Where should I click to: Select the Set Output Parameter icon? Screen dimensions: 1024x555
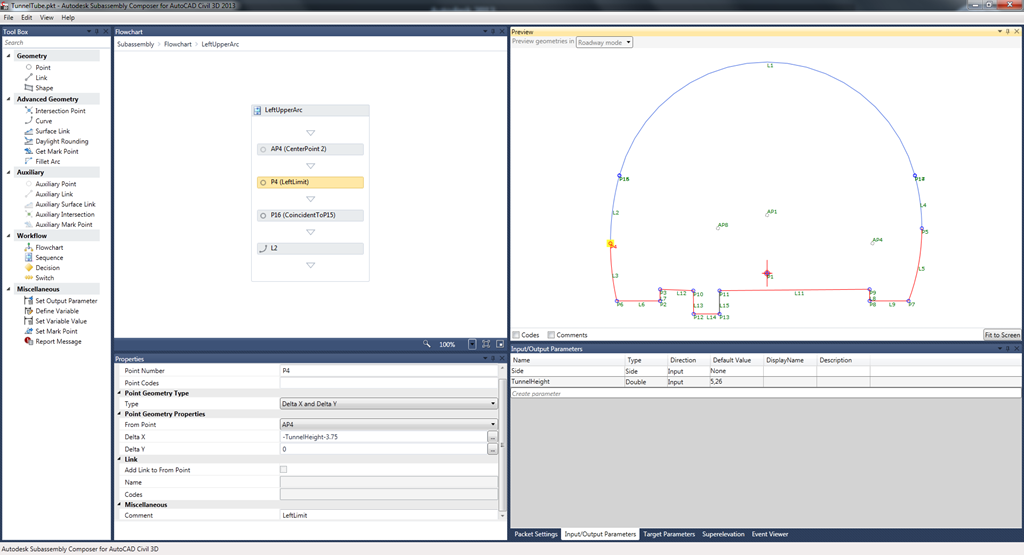pos(28,300)
